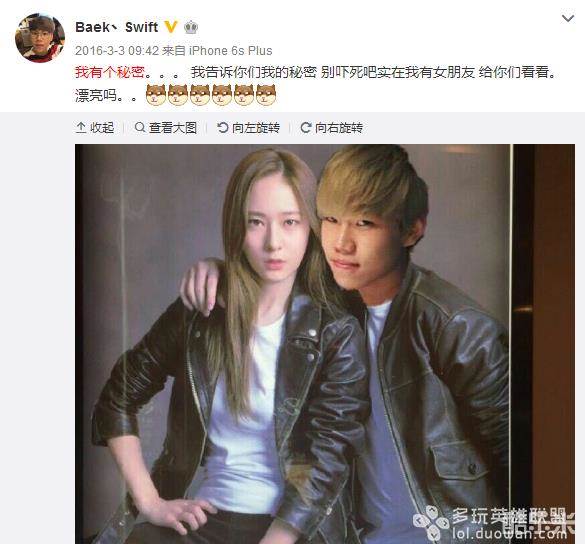Open the 2016-3-3 09:42 timestamp link
This screenshot has height=544, width=585.
(x=117, y=51)
